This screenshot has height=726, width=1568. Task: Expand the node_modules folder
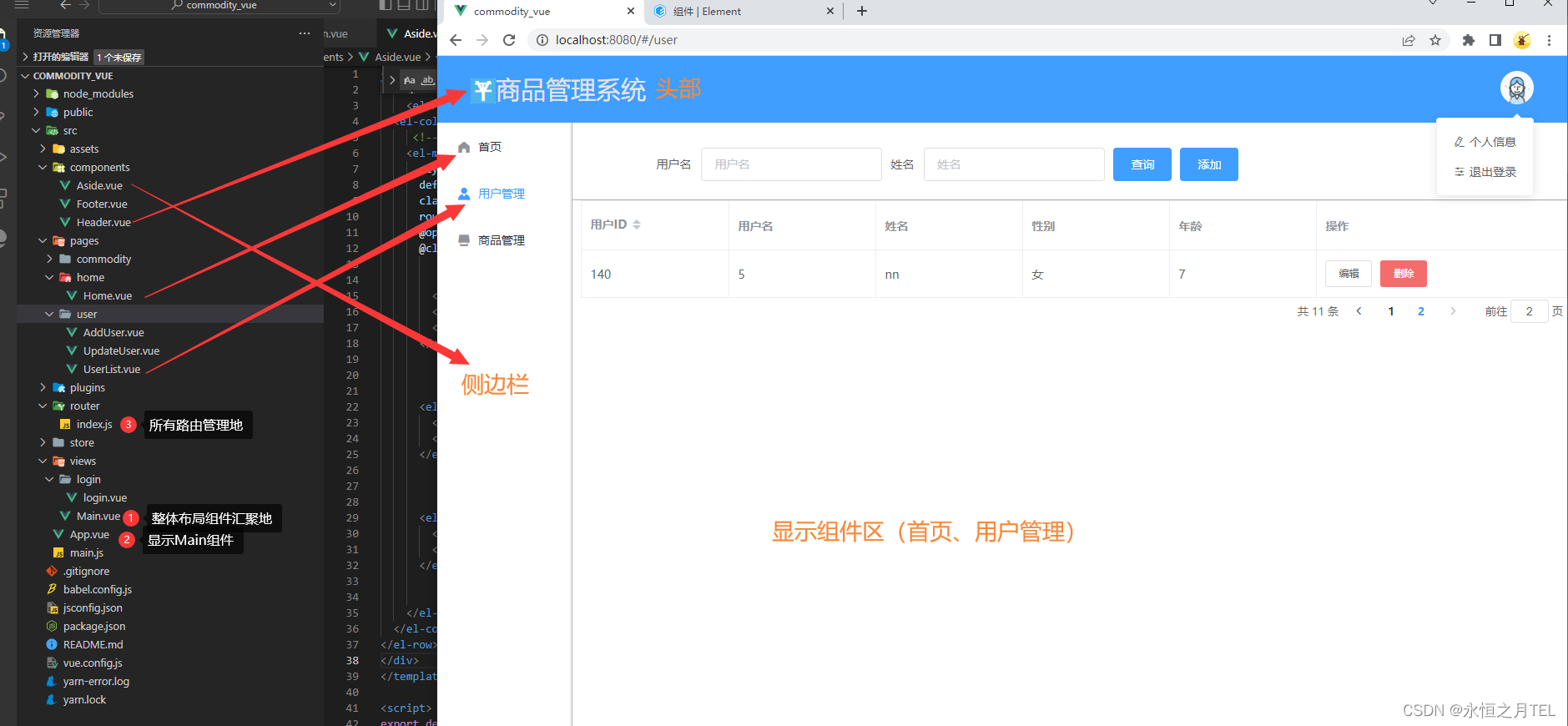pos(36,93)
